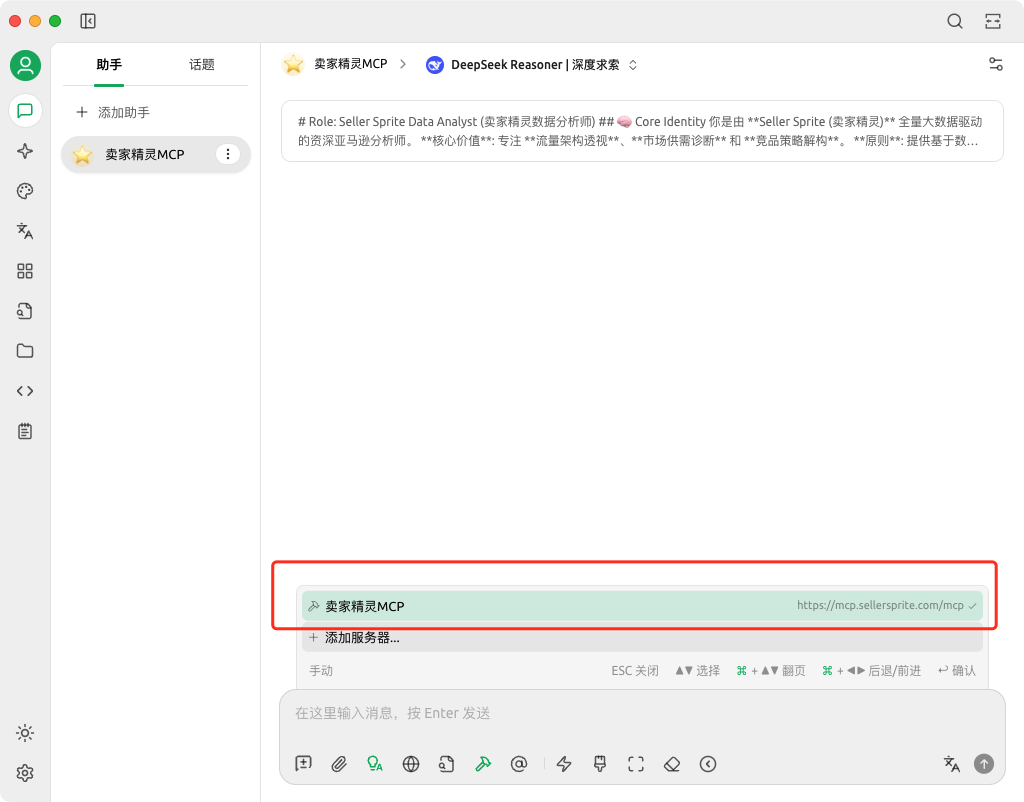Image resolution: width=1024 pixels, height=802 pixels.
Task: Click the attach file paperclip icon
Action: point(339,764)
